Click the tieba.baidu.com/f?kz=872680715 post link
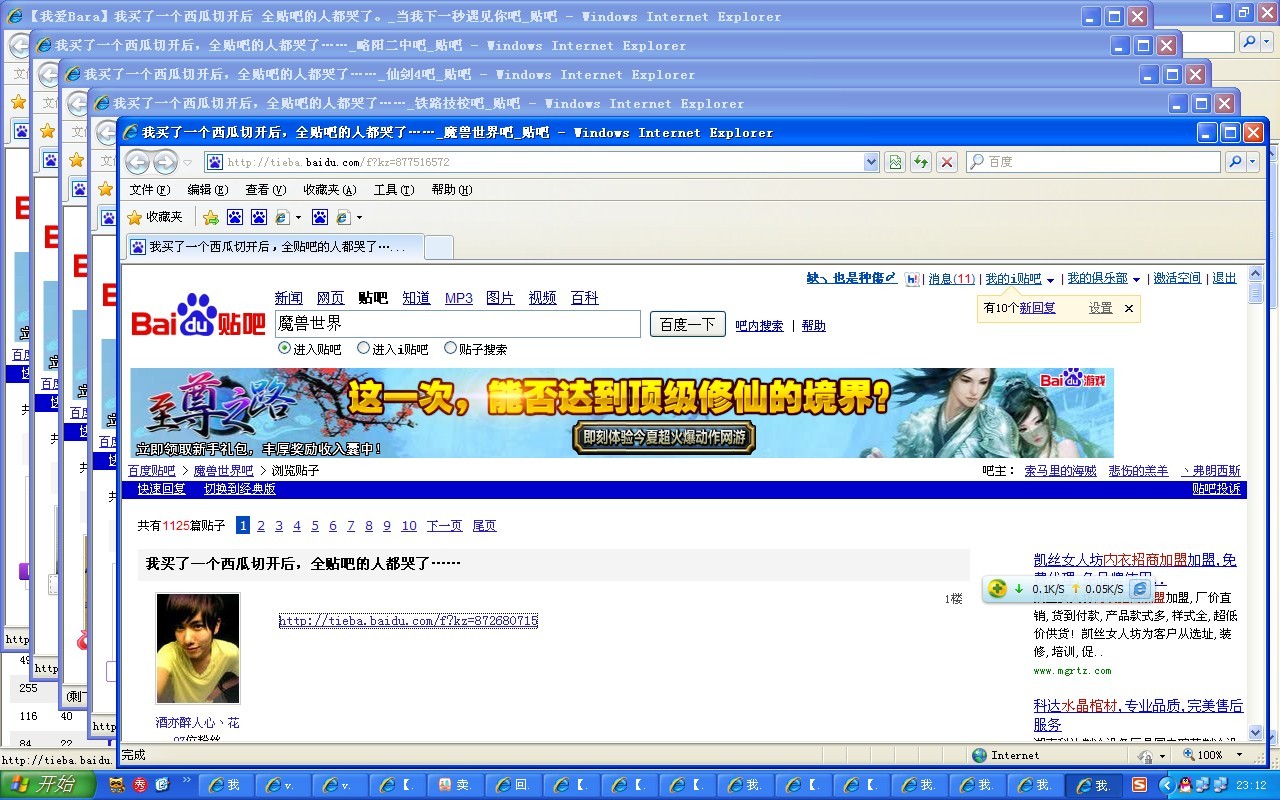The height and width of the screenshot is (800, 1280). [408, 621]
